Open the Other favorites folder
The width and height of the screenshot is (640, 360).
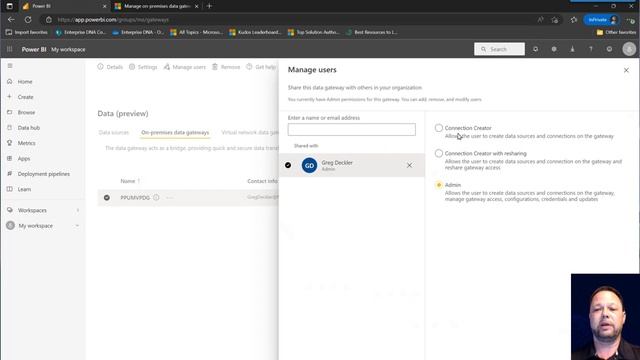[616, 32]
